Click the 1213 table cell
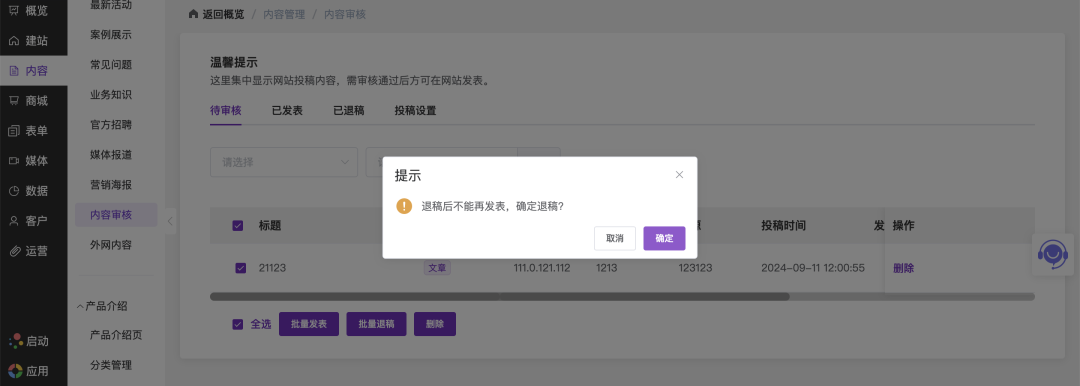 607,268
